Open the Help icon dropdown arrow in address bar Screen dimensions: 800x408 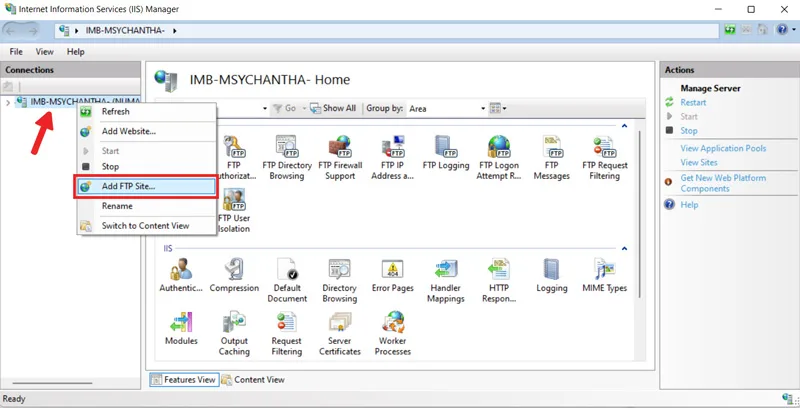pos(793,30)
